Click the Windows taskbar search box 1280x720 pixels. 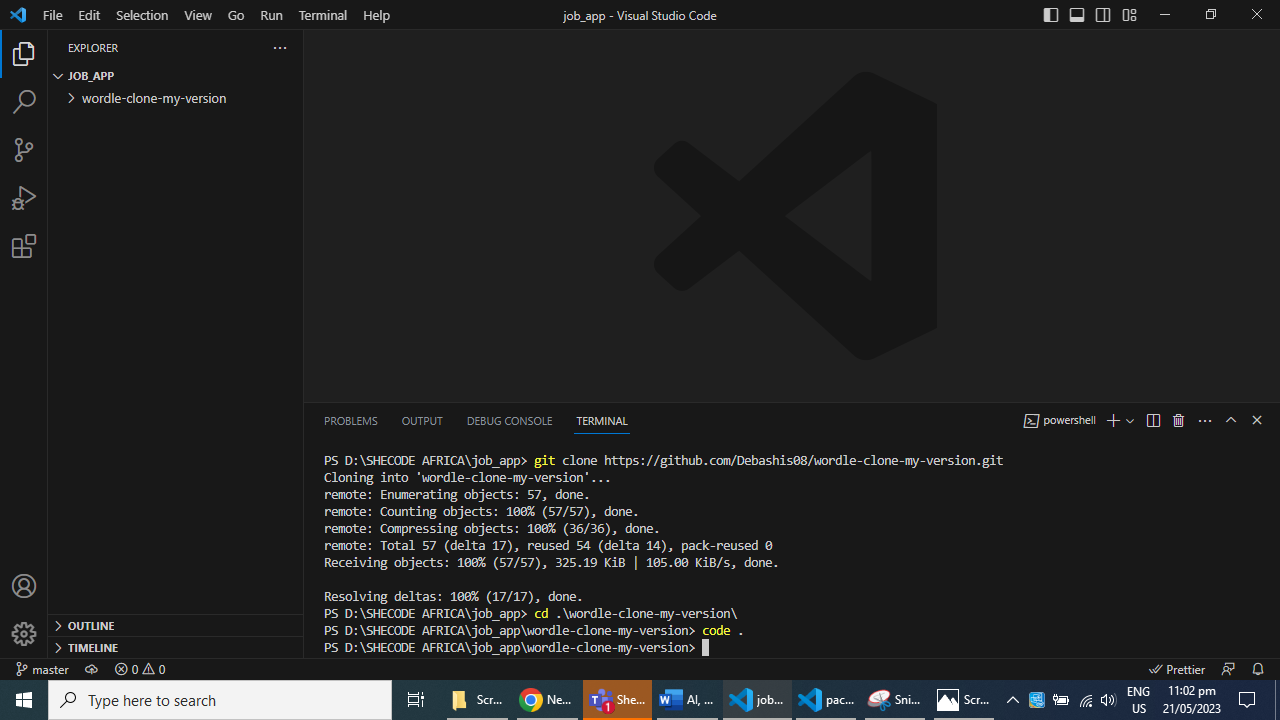[x=220, y=700]
